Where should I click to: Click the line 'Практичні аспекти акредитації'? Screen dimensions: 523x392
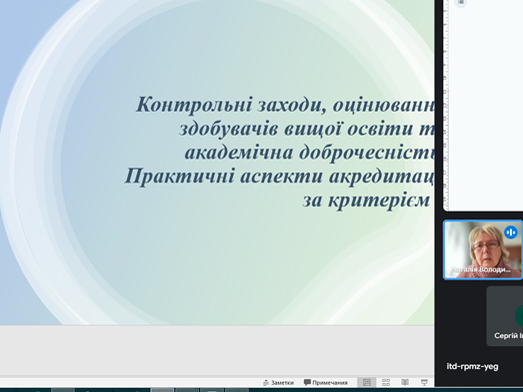point(279,176)
